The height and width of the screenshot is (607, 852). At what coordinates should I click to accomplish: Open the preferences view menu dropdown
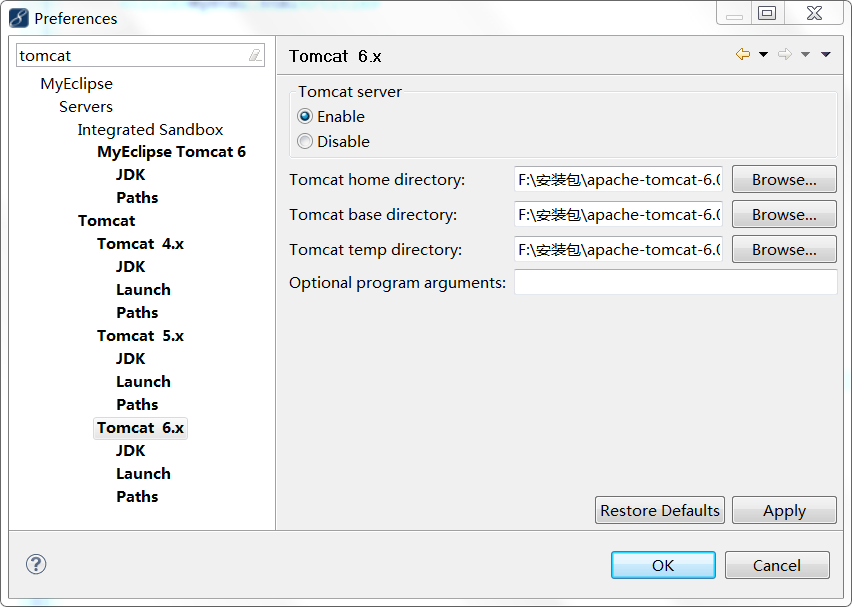(x=826, y=54)
